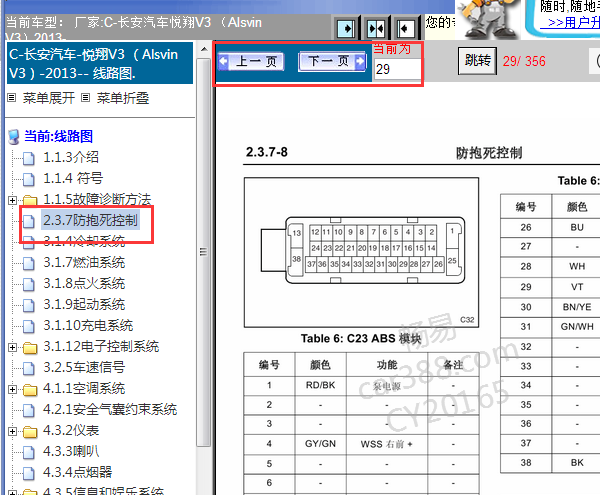Screen dimensions: 600x495
Task: Open the 3.1.9起动系统 tree item
Action: (84, 304)
